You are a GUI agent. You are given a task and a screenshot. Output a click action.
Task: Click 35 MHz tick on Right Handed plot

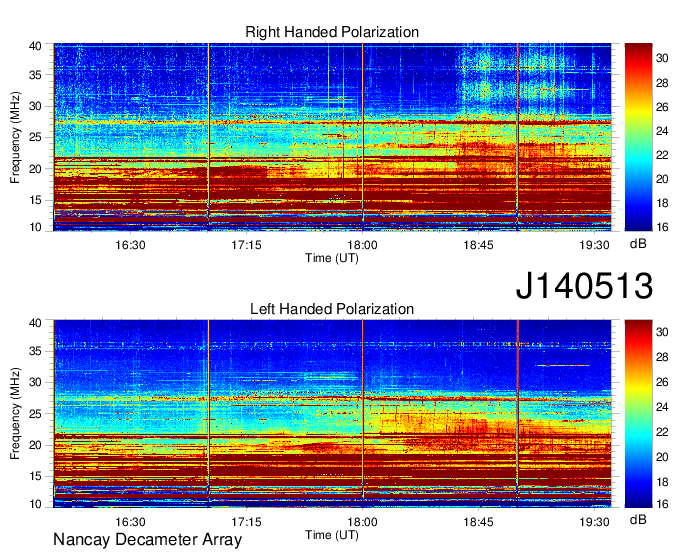pos(35,75)
